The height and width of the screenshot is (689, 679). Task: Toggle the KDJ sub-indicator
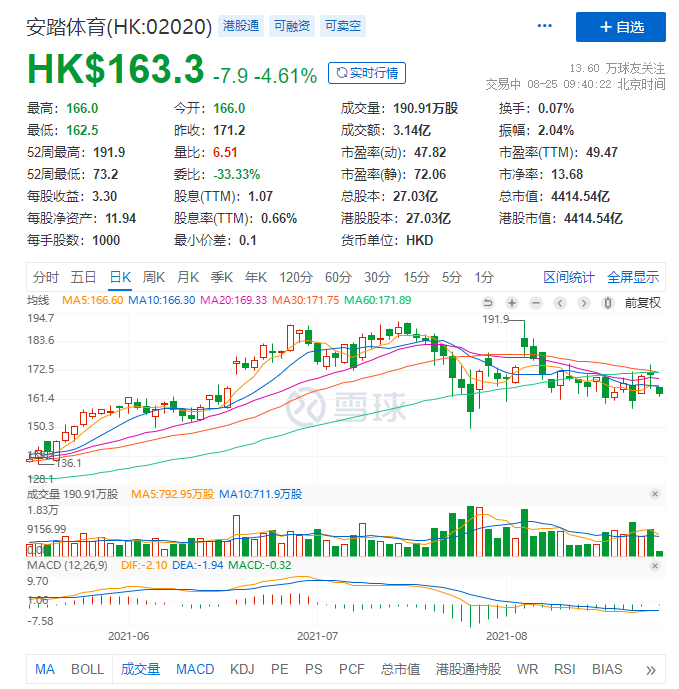tap(242, 669)
